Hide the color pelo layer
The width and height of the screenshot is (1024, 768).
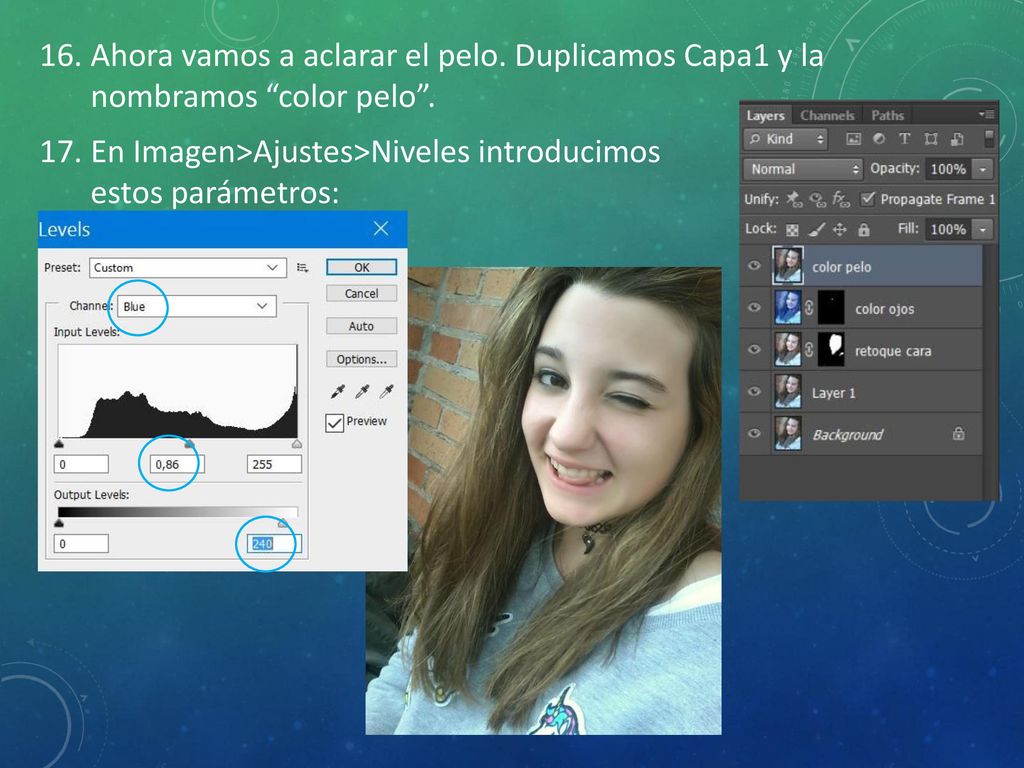(754, 265)
